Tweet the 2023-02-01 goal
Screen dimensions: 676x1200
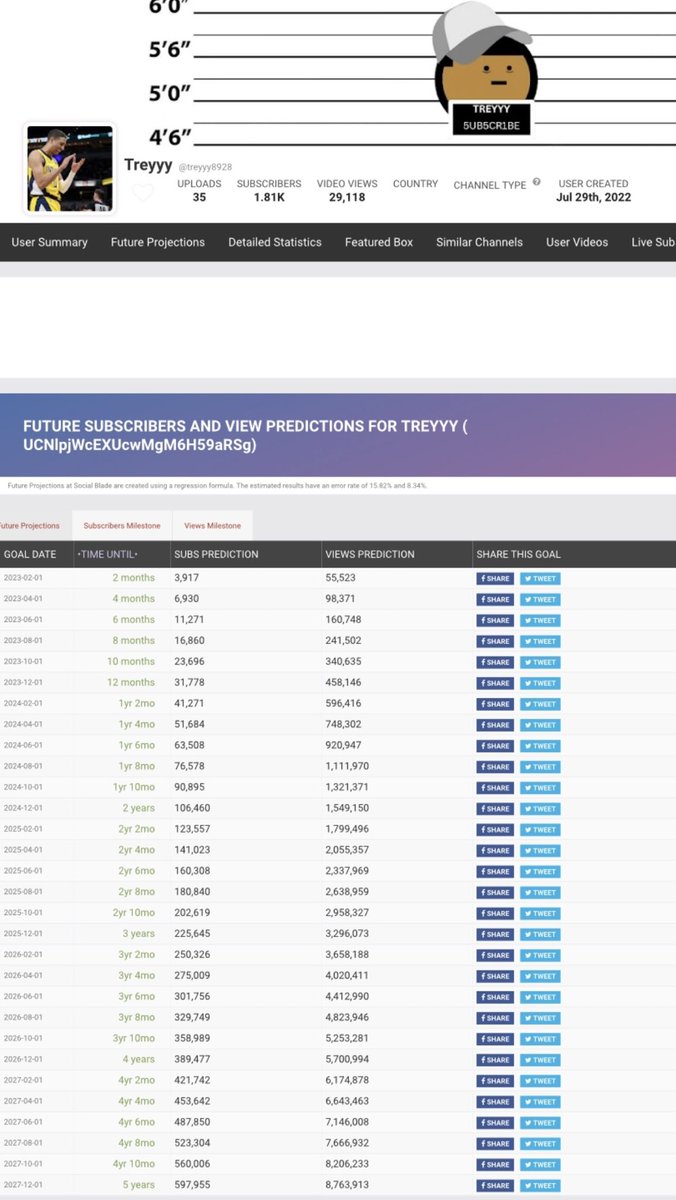click(540, 578)
